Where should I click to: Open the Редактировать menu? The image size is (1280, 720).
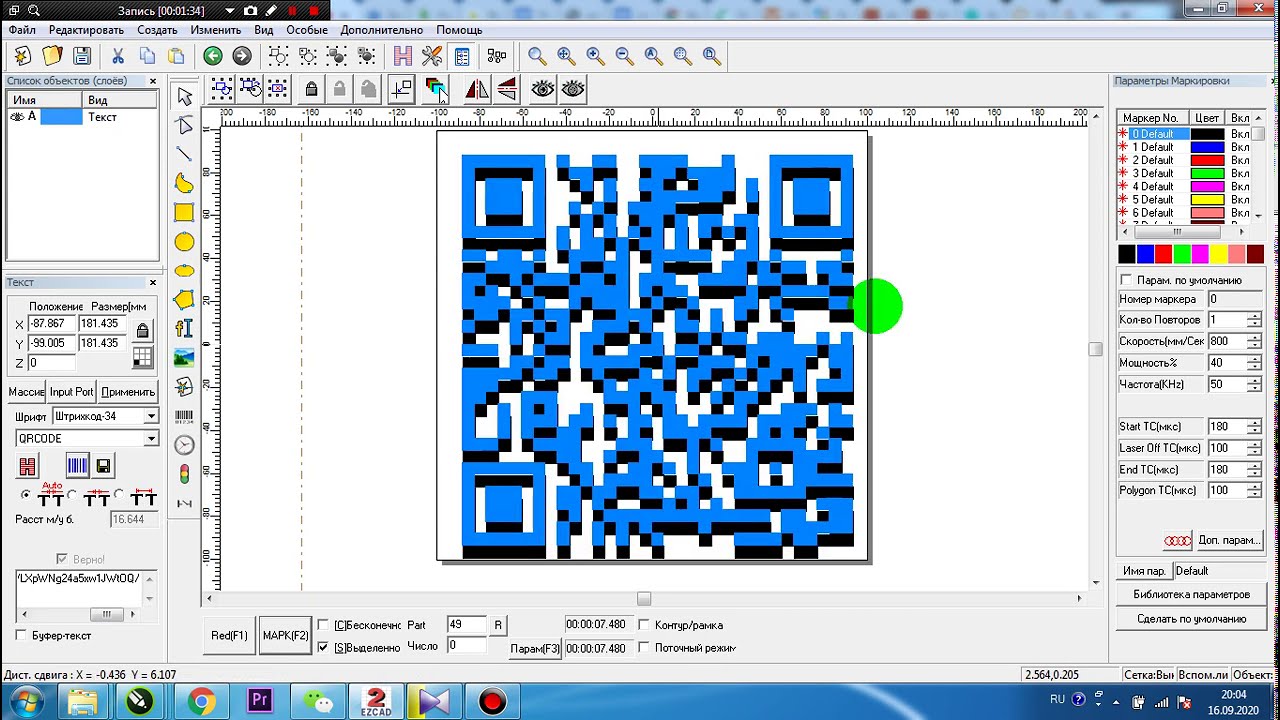click(x=86, y=30)
